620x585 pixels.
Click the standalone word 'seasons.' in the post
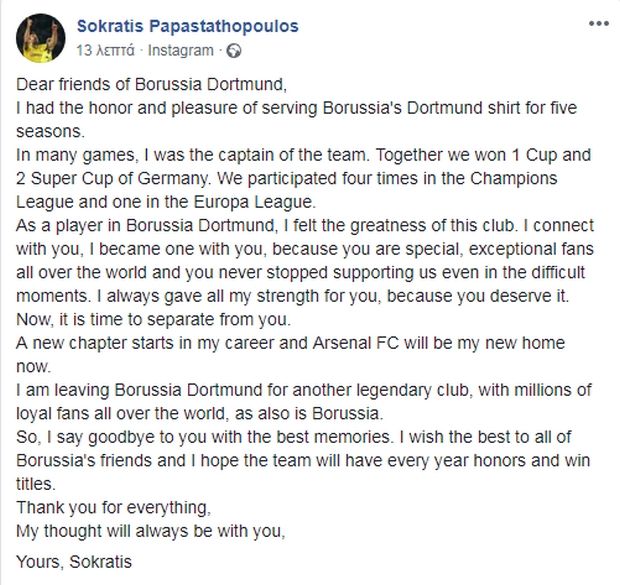point(51,132)
